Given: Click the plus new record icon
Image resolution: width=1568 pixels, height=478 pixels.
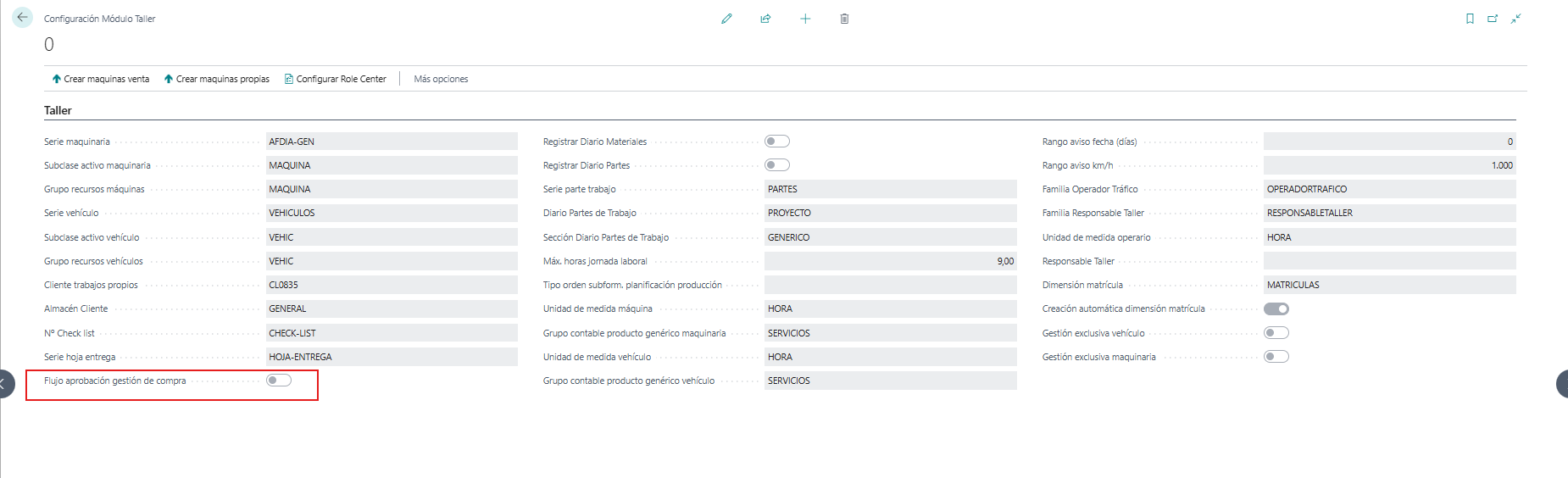Looking at the screenshot, I should [x=805, y=19].
